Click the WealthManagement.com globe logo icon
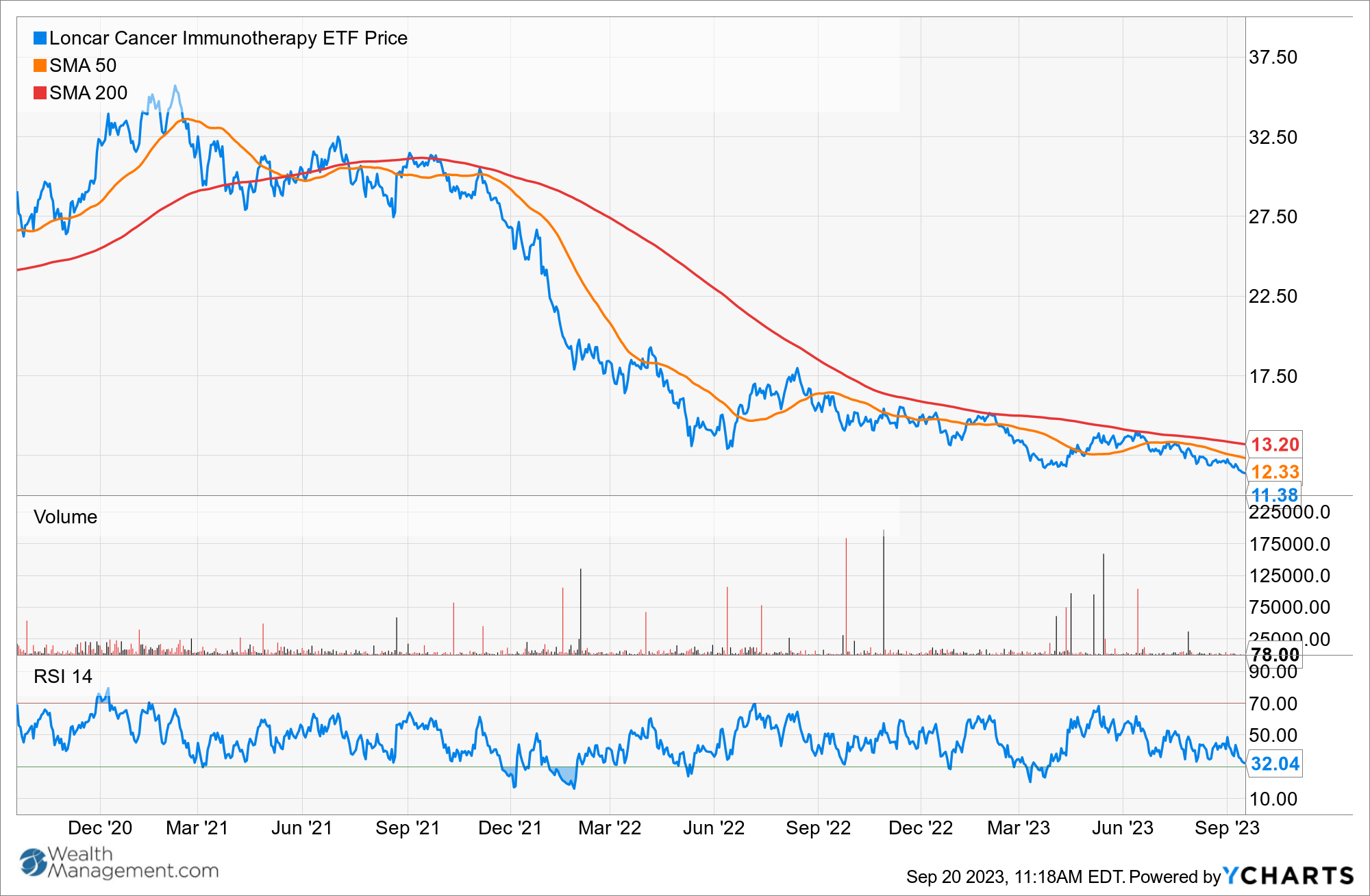 (33, 862)
